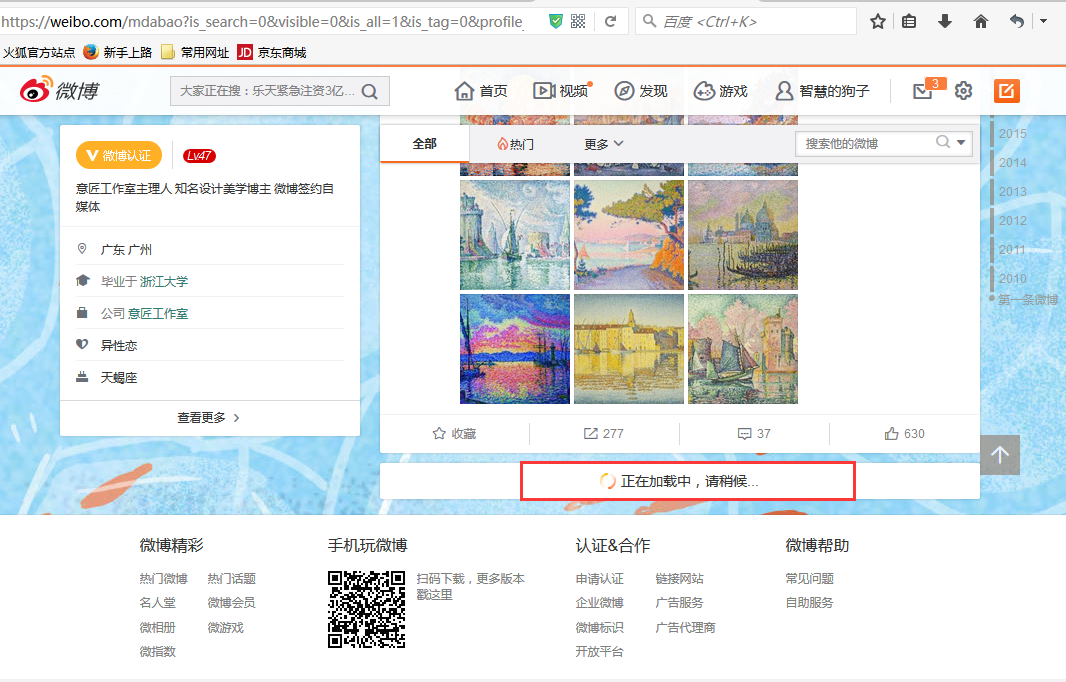This screenshot has height=682, width=1066.
Task: Jump to 2010 on the timeline
Action: pos(1012,279)
